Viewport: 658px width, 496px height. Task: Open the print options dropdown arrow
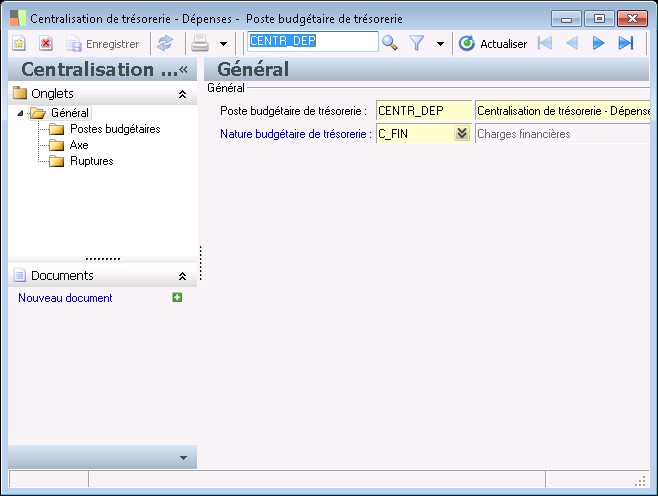[223, 44]
